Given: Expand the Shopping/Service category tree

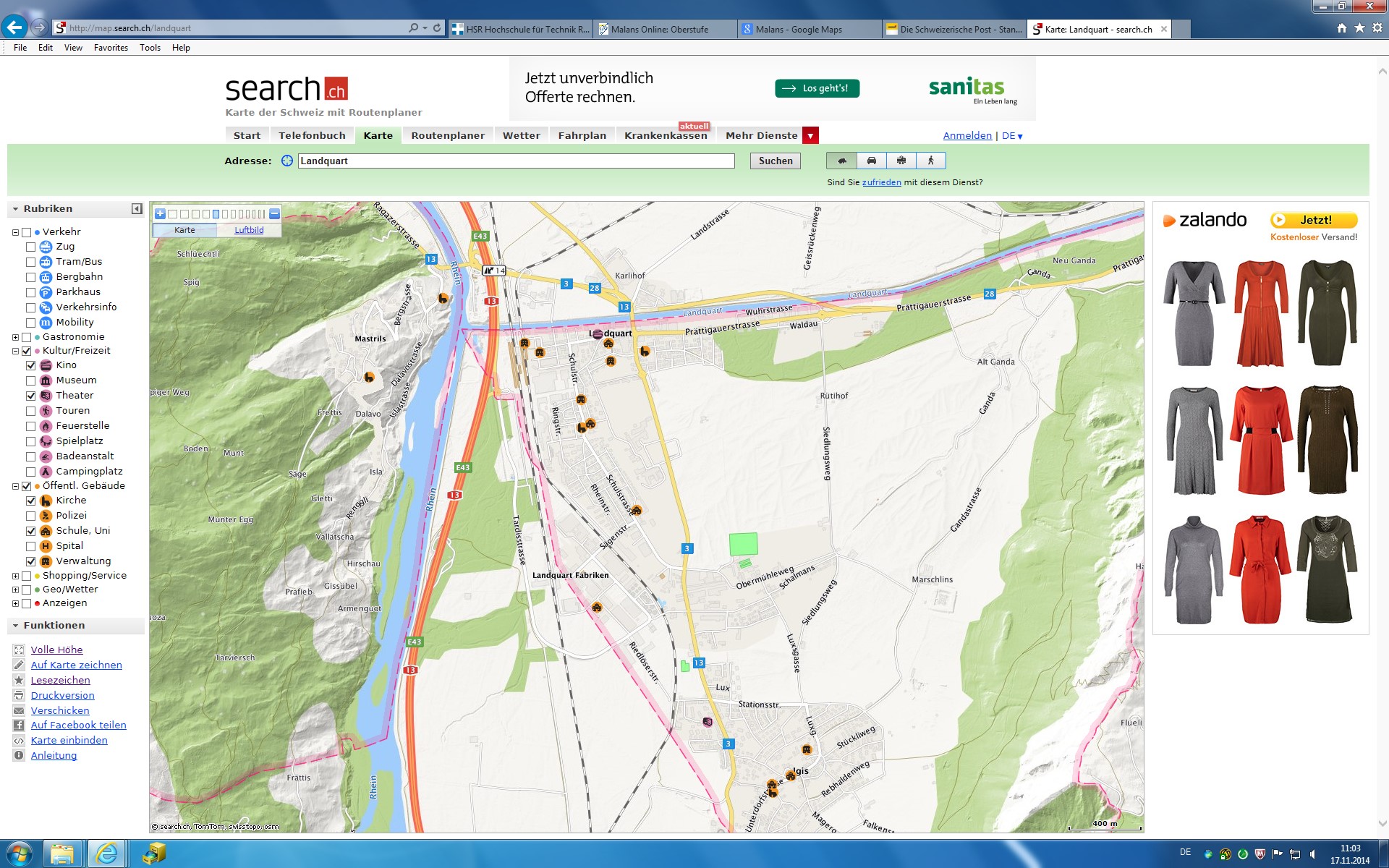Looking at the screenshot, I should point(15,576).
